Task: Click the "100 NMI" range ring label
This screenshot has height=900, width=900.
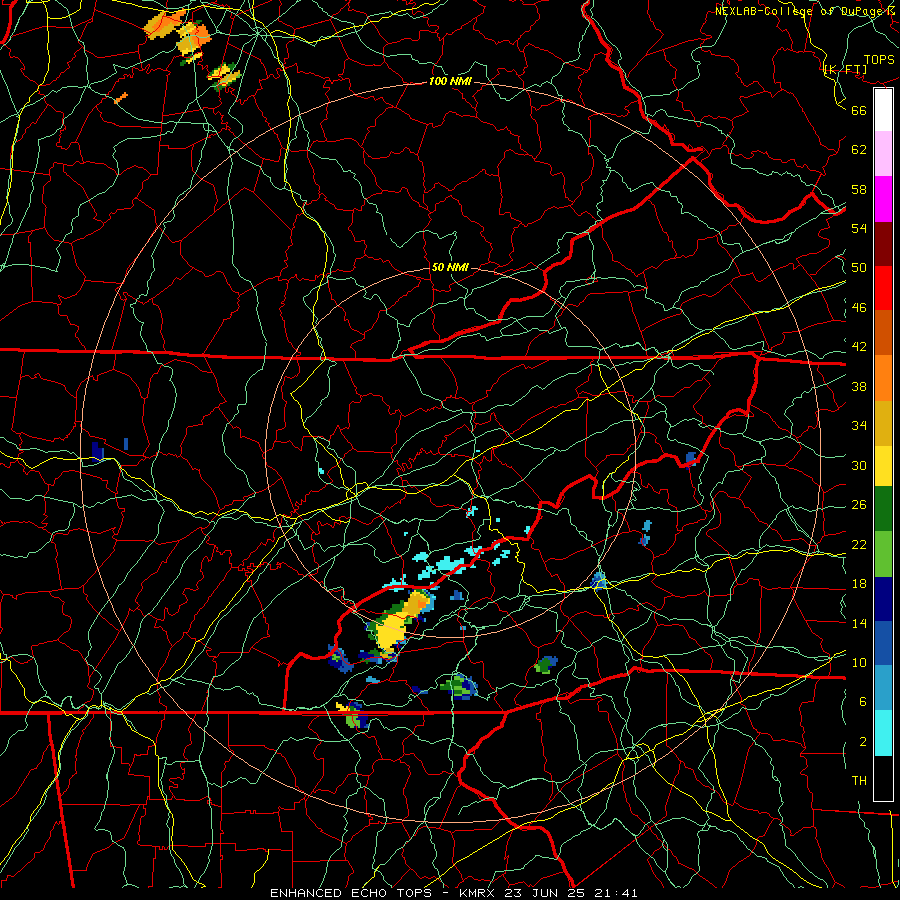Action: (x=450, y=81)
